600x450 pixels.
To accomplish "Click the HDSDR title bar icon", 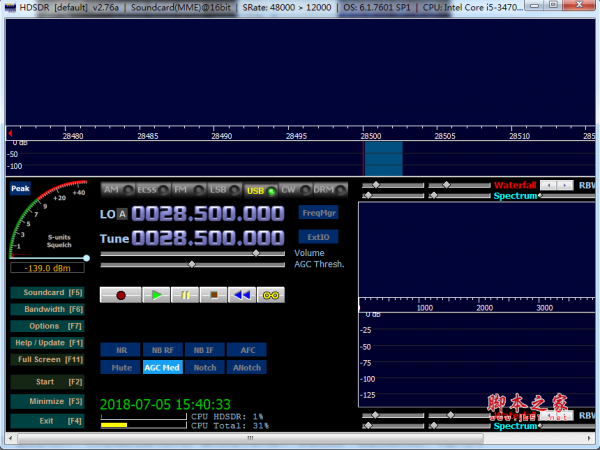I will point(10,7).
